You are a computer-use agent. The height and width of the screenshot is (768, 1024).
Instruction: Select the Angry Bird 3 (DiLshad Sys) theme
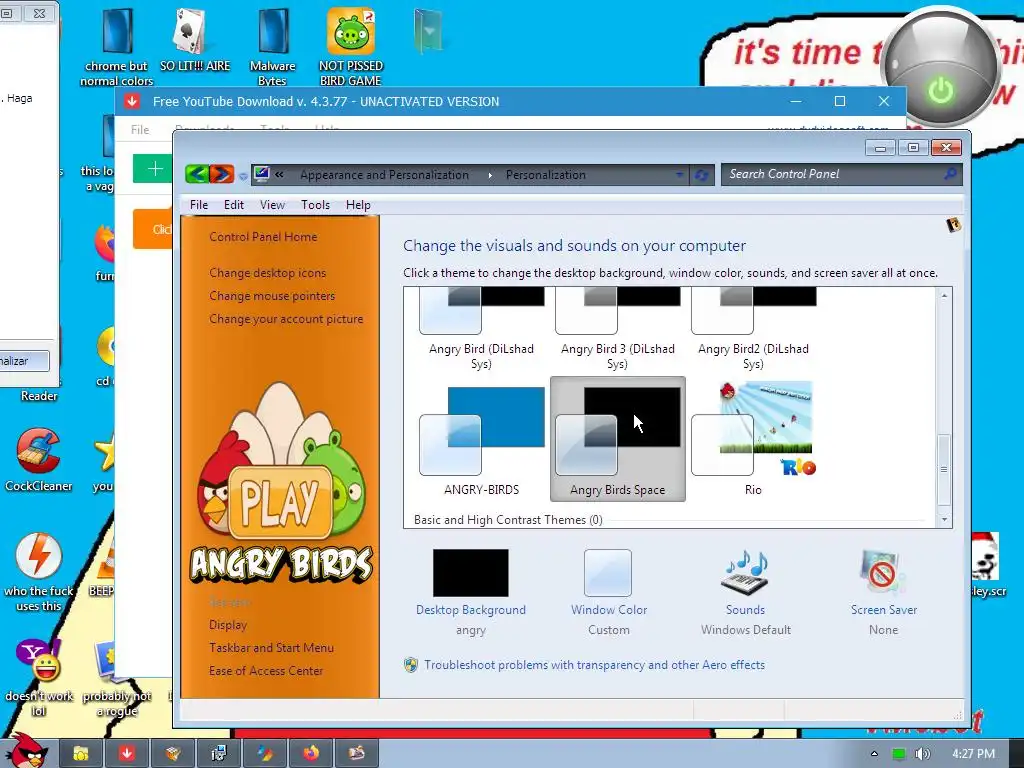coord(617,330)
